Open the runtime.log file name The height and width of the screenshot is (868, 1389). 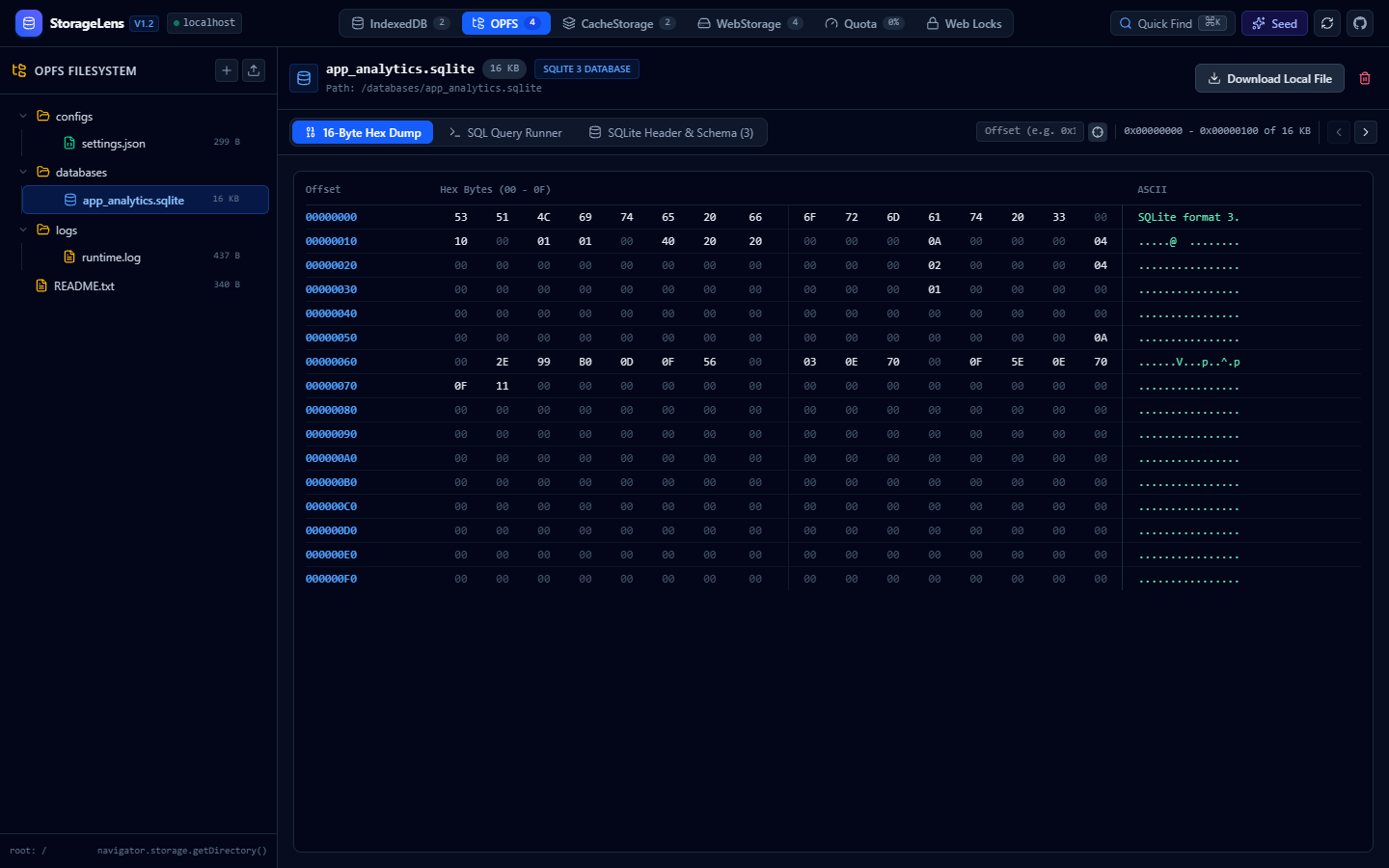pos(111,258)
